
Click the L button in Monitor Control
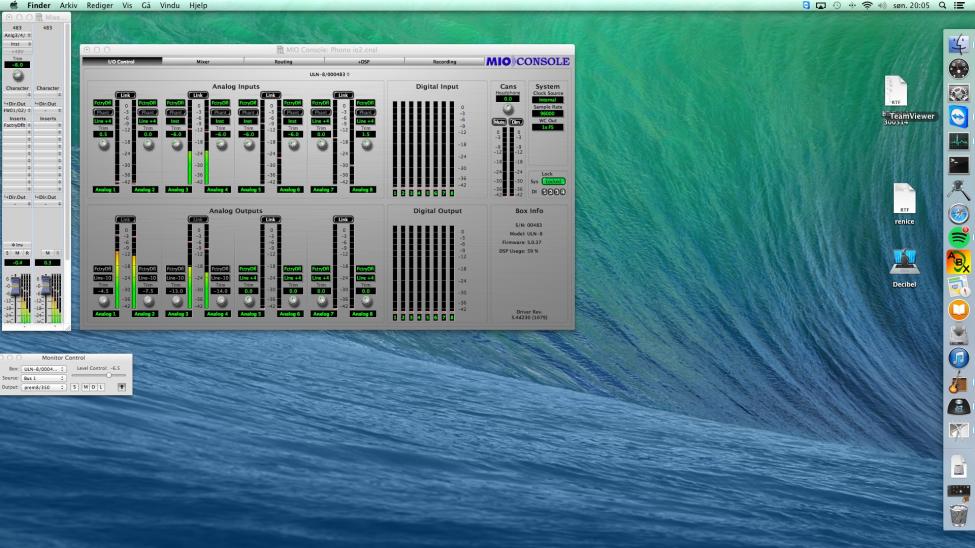[x=101, y=387]
